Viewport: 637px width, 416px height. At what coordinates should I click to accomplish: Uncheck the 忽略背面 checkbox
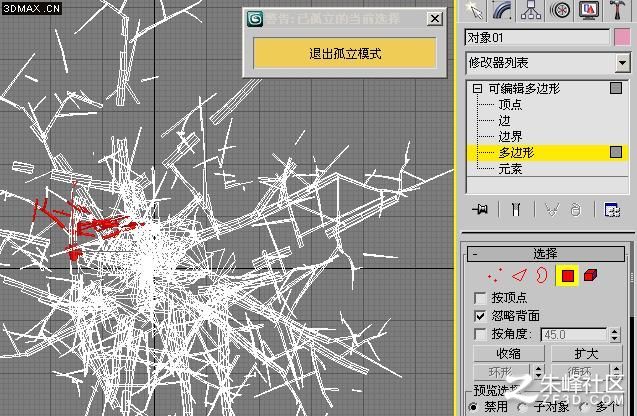(x=480, y=316)
